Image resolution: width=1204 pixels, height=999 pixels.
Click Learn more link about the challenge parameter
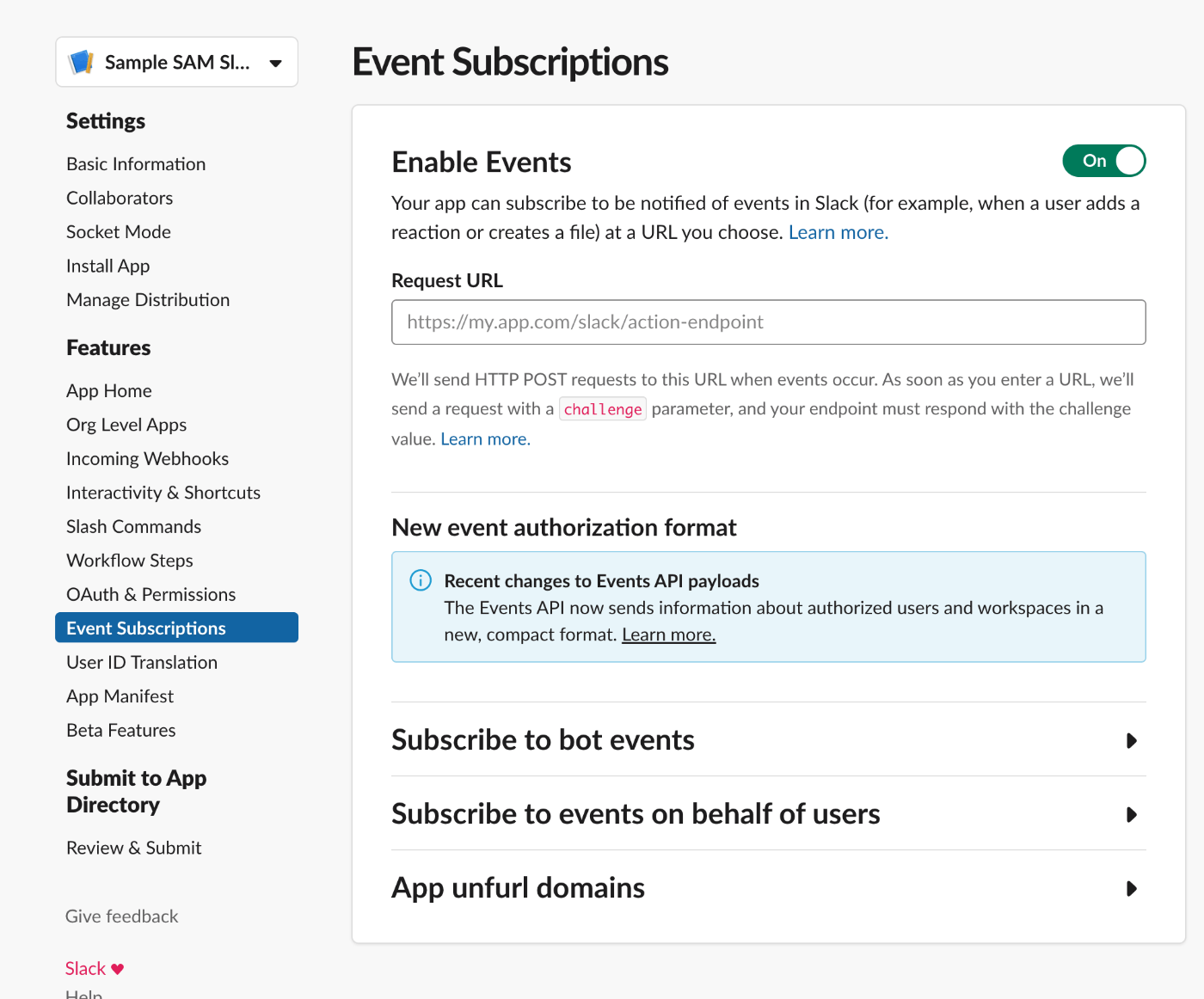(x=486, y=439)
